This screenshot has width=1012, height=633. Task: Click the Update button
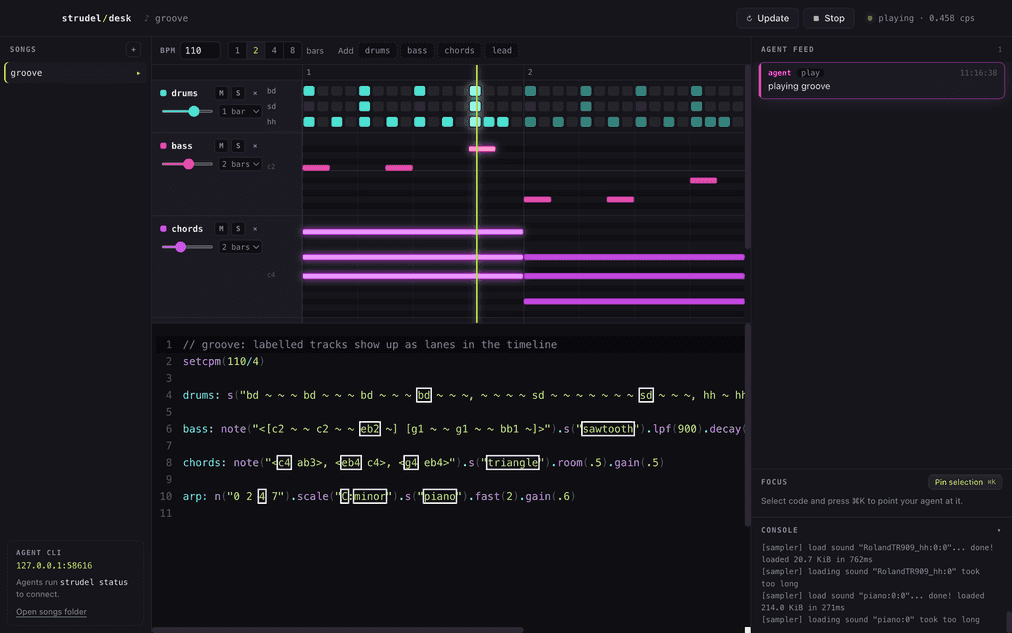(767, 18)
